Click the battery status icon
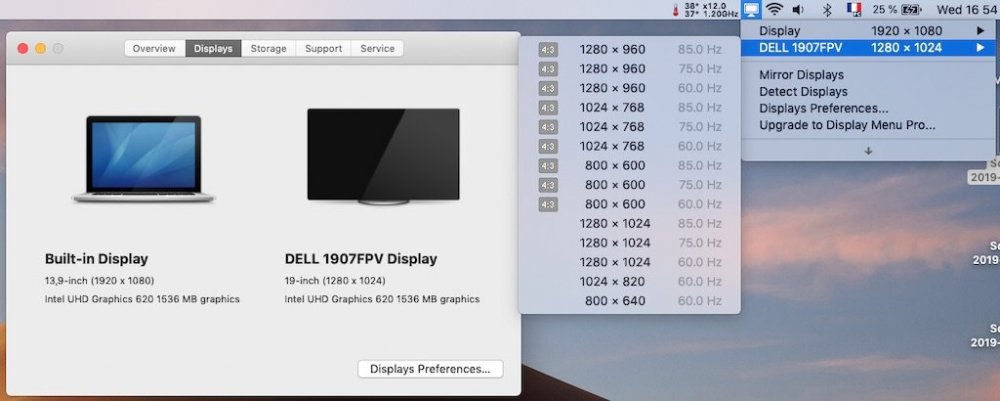This screenshot has width=1000, height=401. (912, 10)
